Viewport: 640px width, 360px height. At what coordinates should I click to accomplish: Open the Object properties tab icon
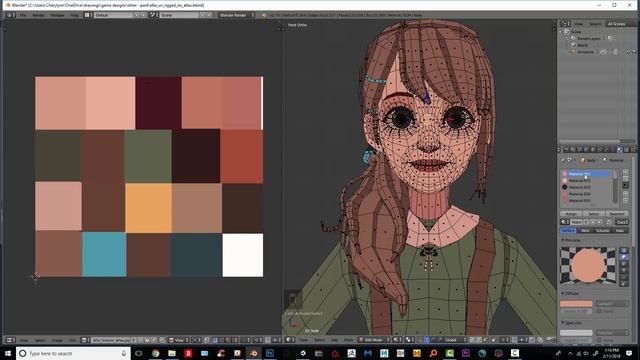[593, 150]
